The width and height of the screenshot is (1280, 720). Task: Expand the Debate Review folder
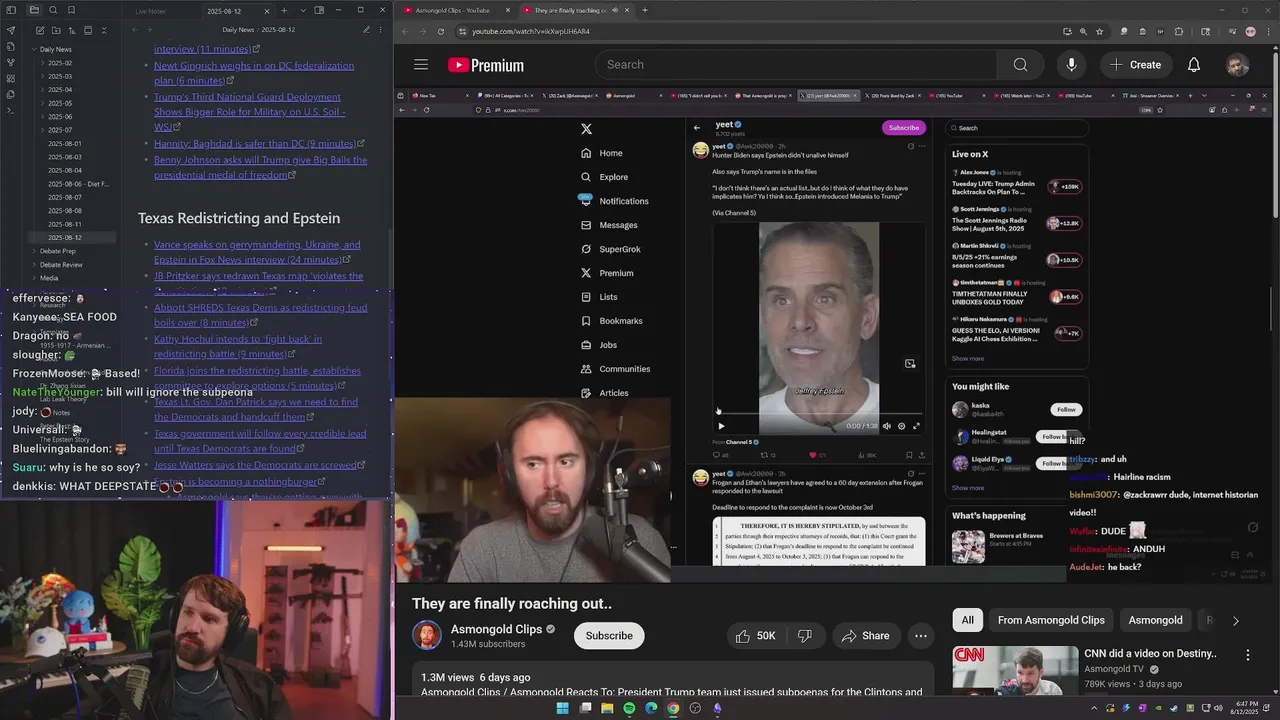[x=61, y=265]
